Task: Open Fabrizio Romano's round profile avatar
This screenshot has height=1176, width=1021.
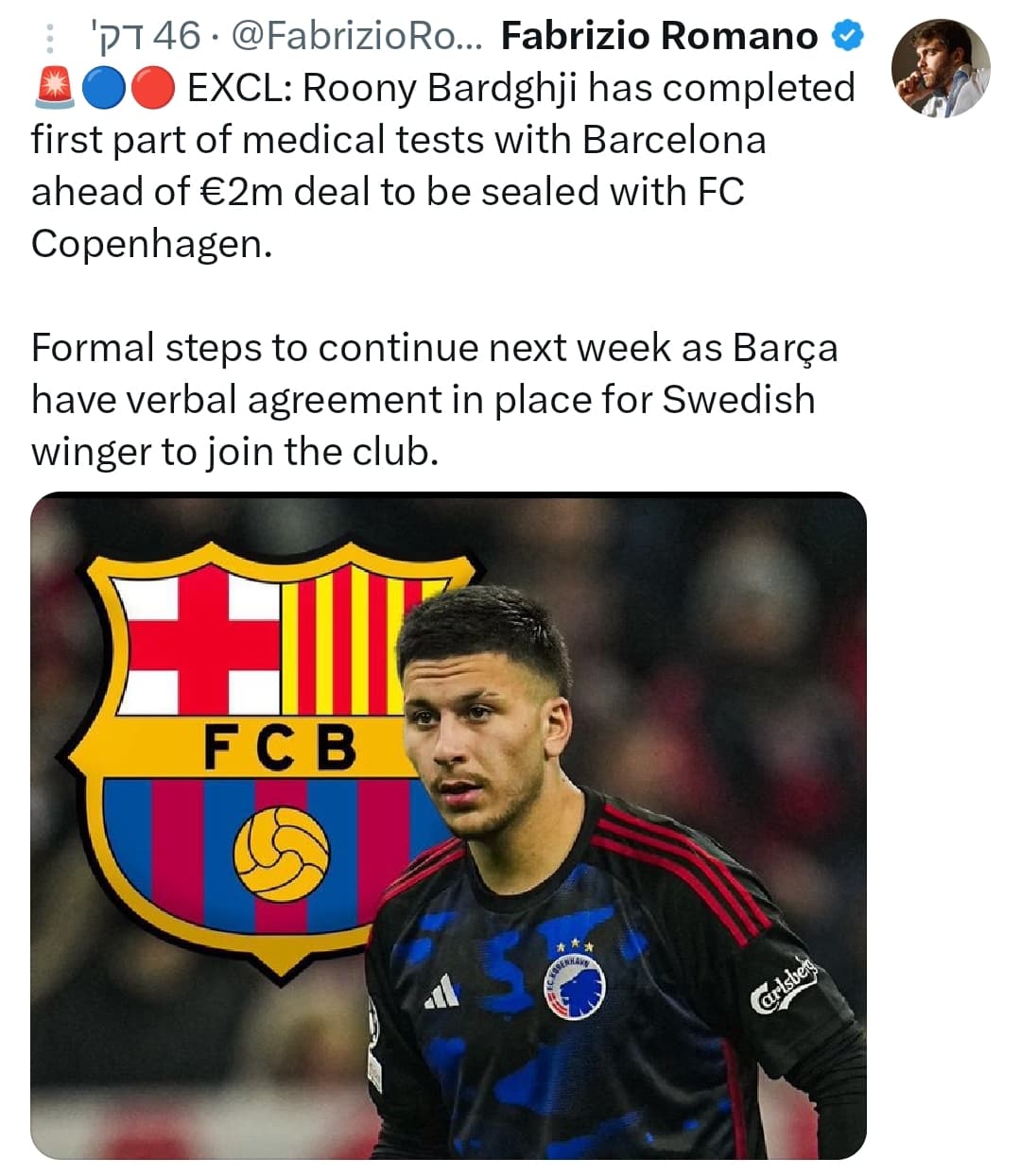Action: pyautogui.click(x=940, y=69)
